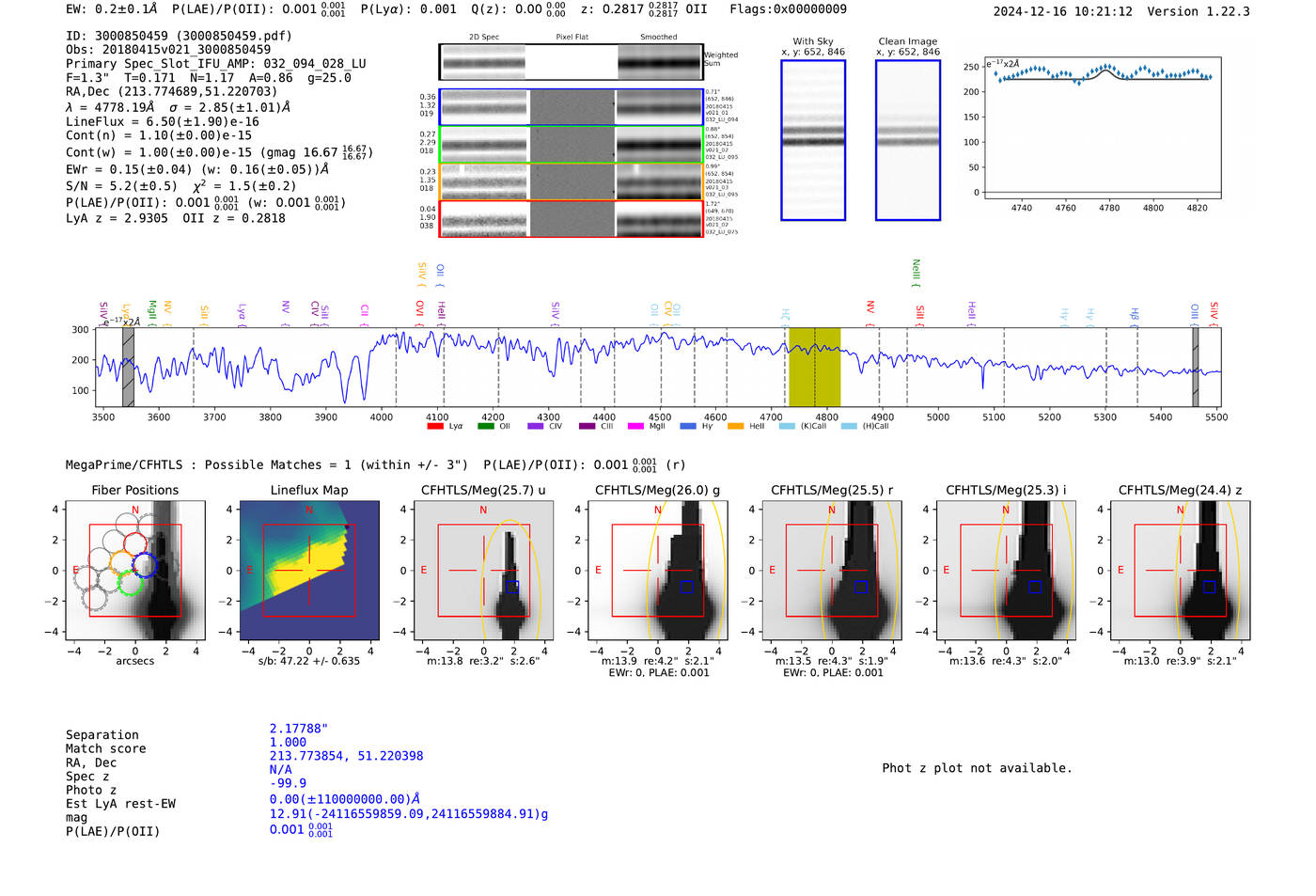Select the blue-bordered 2D spectrum row

[x=572, y=107]
